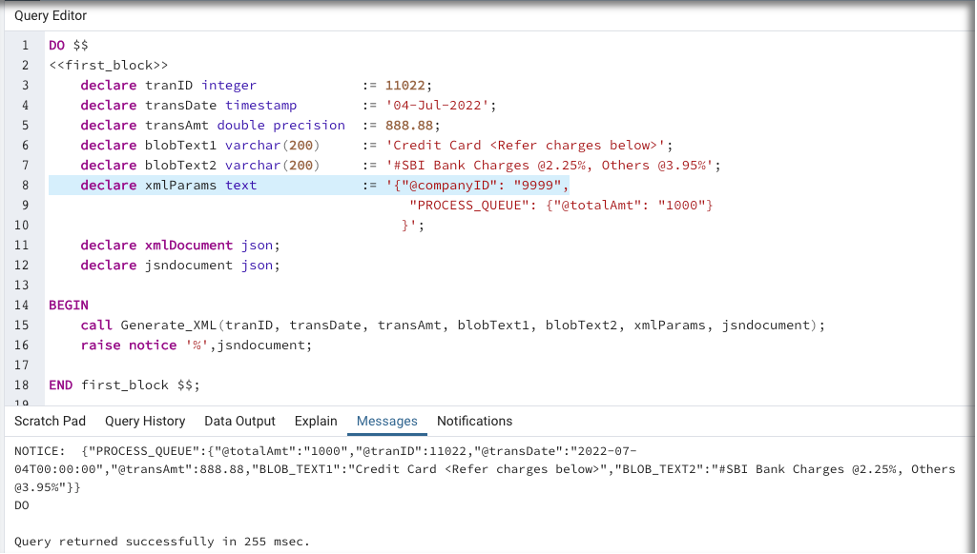Switch to the Explain tab
The image size is (977, 554).
click(316, 421)
